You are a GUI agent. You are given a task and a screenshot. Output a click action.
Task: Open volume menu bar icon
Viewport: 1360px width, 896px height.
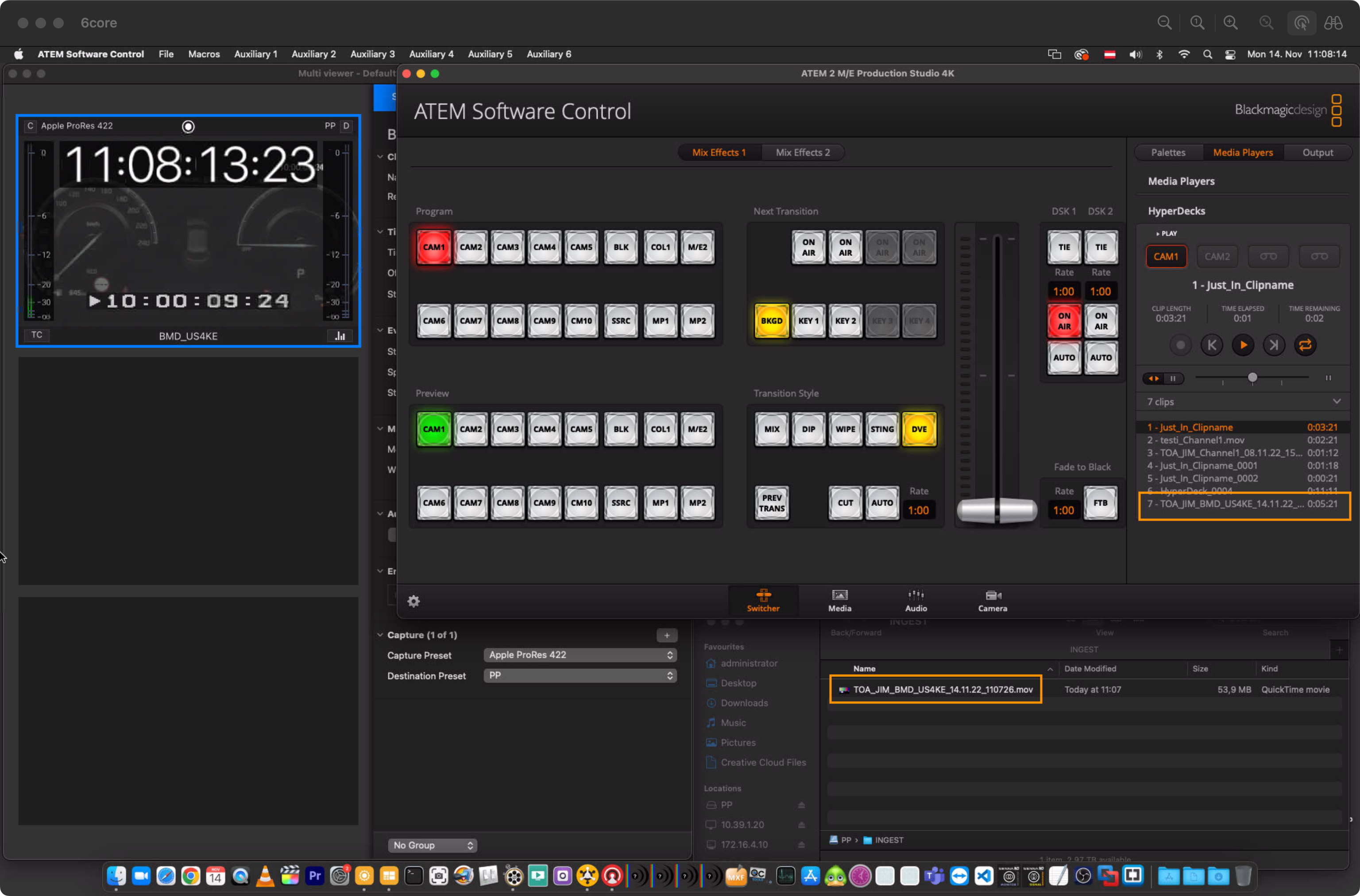(1136, 54)
